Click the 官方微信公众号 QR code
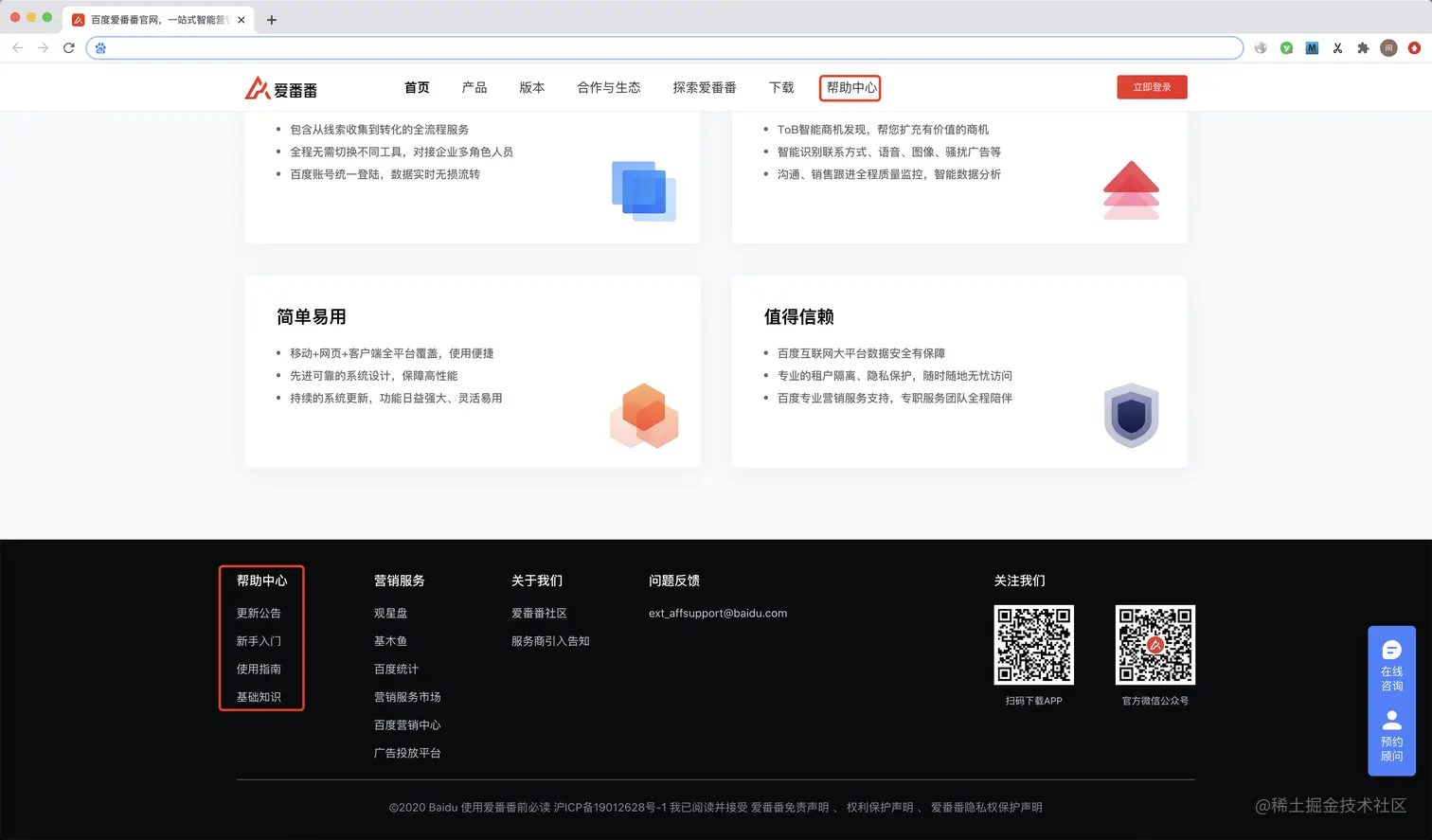Image resolution: width=1432 pixels, height=840 pixels. point(1155,645)
